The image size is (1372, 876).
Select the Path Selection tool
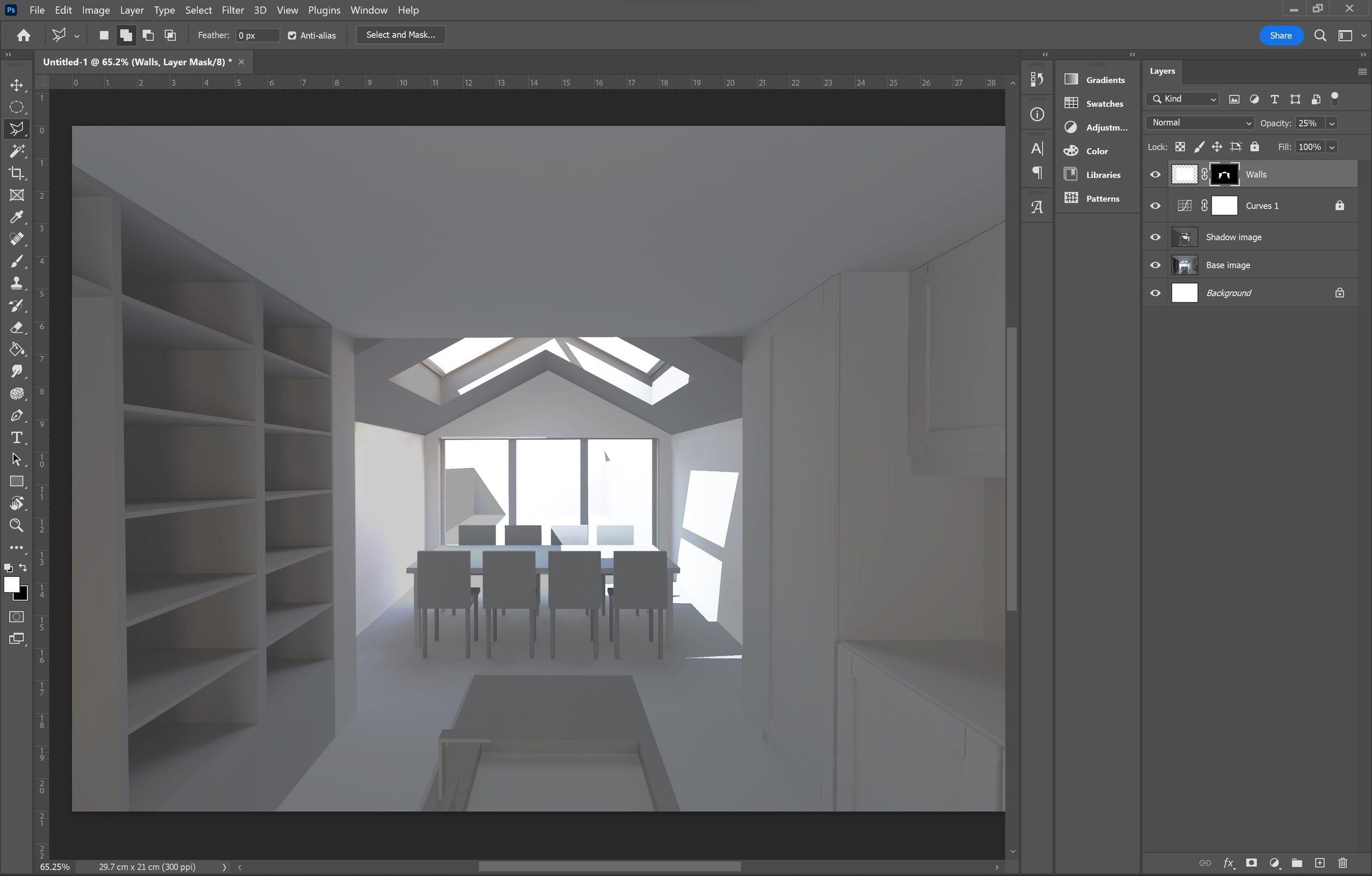click(16, 459)
